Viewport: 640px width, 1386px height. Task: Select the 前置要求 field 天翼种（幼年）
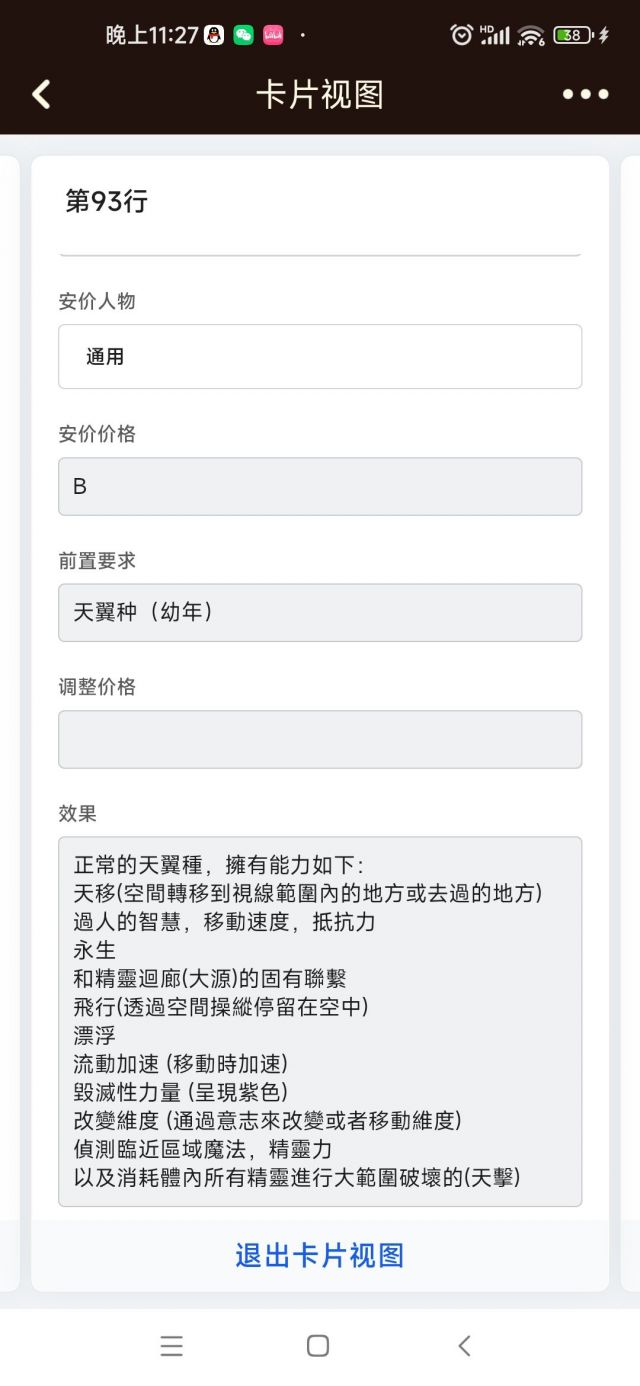tap(320, 612)
